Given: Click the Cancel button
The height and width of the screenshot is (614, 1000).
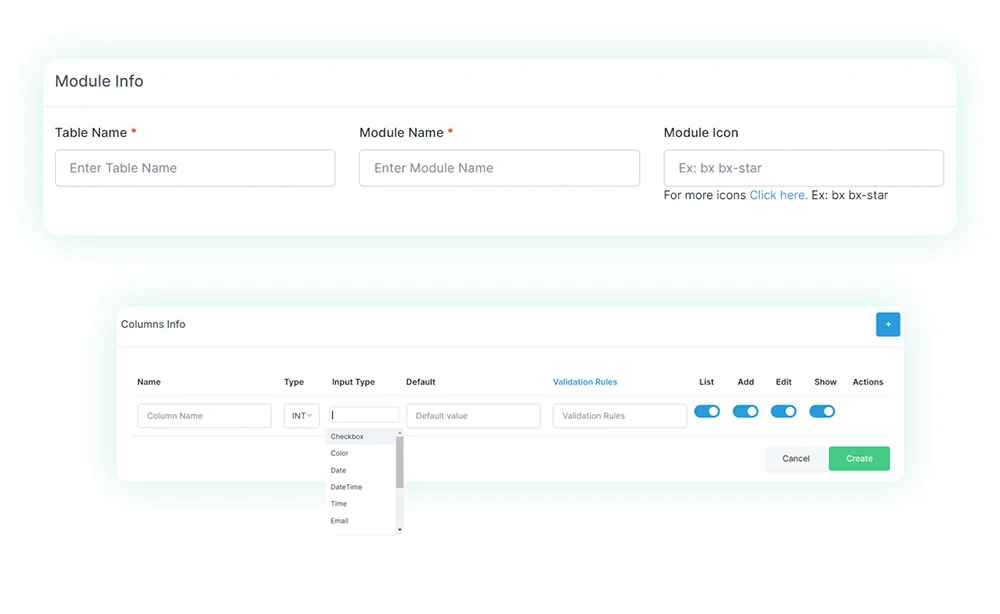Looking at the screenshot, I should pyautogui.click(x=795, y=458).
